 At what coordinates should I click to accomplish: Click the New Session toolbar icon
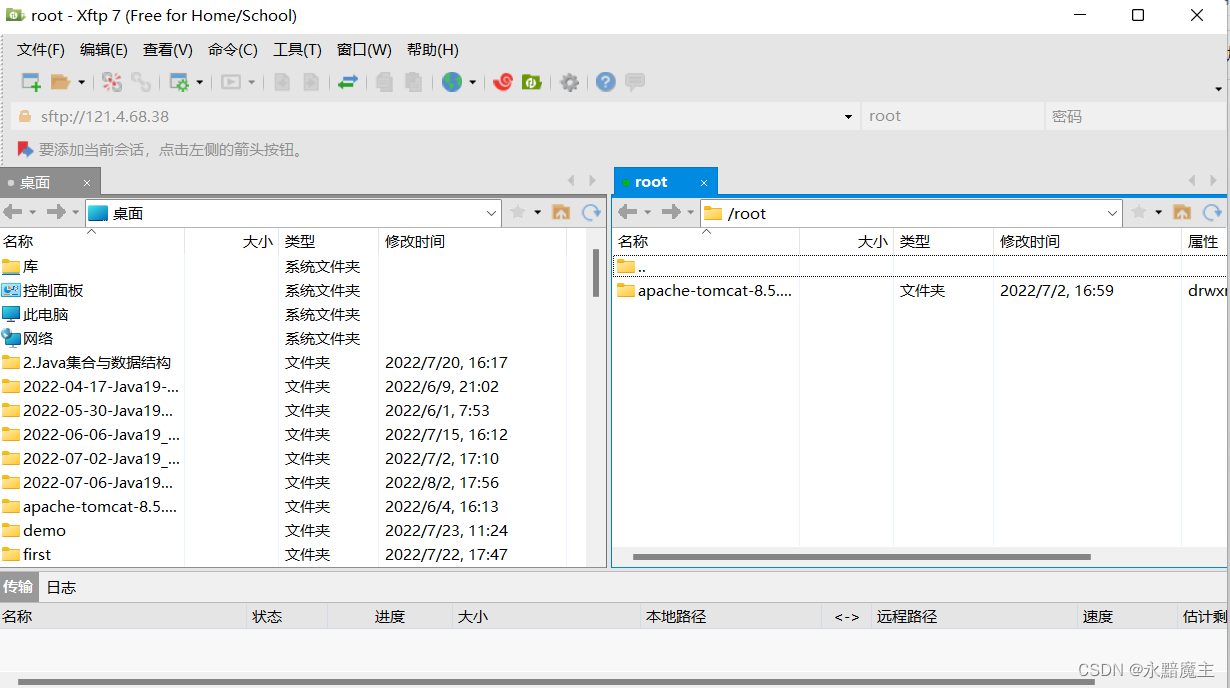tap(31, 82)
